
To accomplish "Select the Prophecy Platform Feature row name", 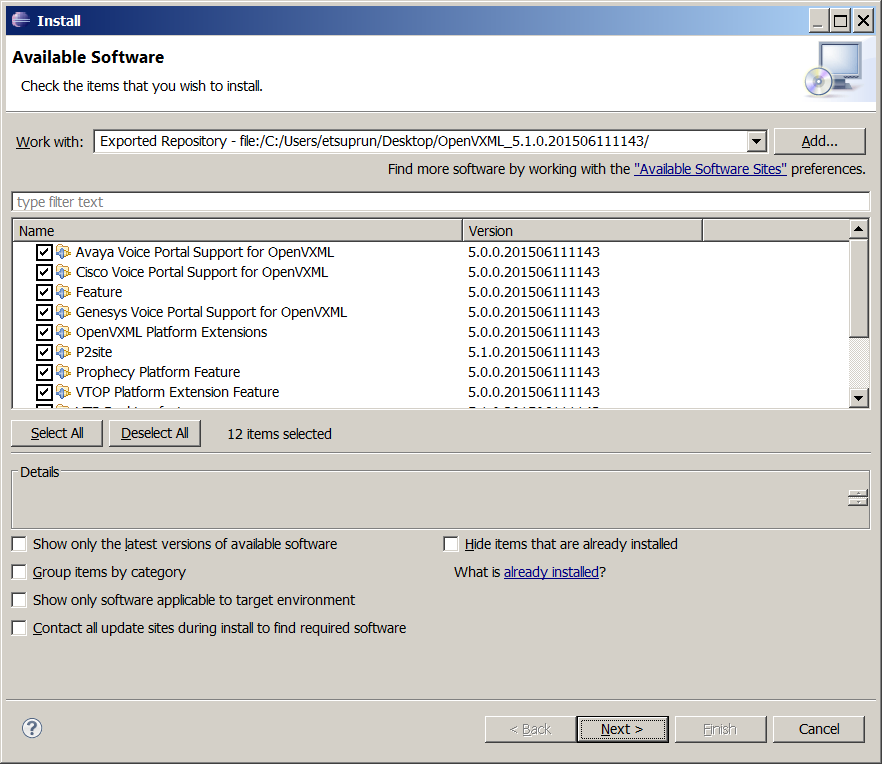I will tap(158, 372).
